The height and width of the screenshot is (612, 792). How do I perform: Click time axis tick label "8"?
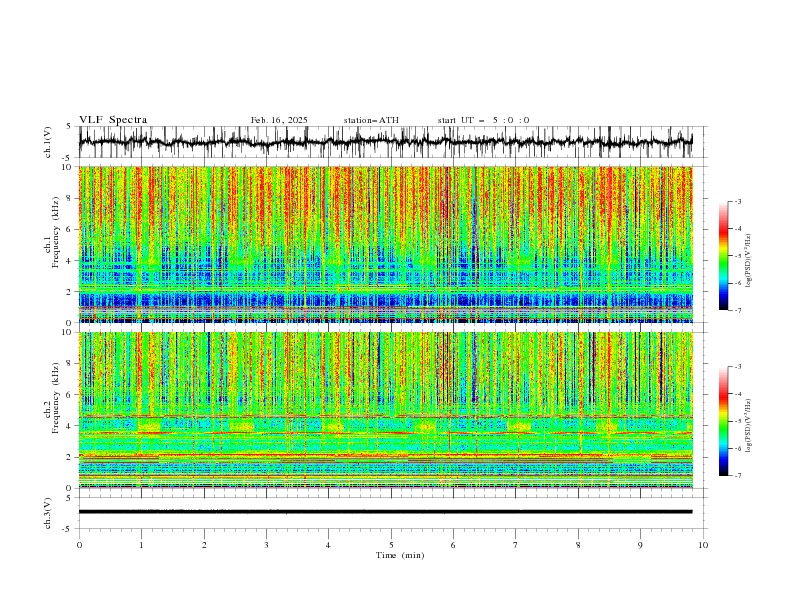click(578, 545)
